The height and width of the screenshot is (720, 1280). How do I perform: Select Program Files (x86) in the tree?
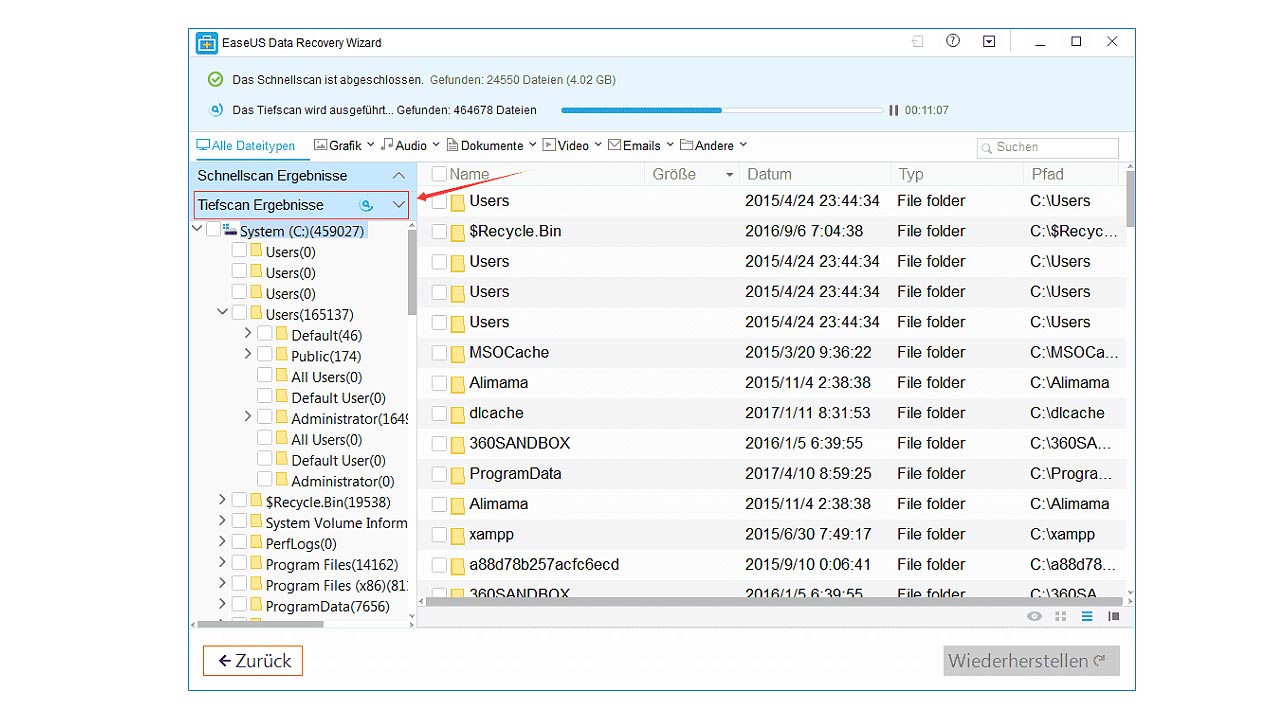pos(336,585)
